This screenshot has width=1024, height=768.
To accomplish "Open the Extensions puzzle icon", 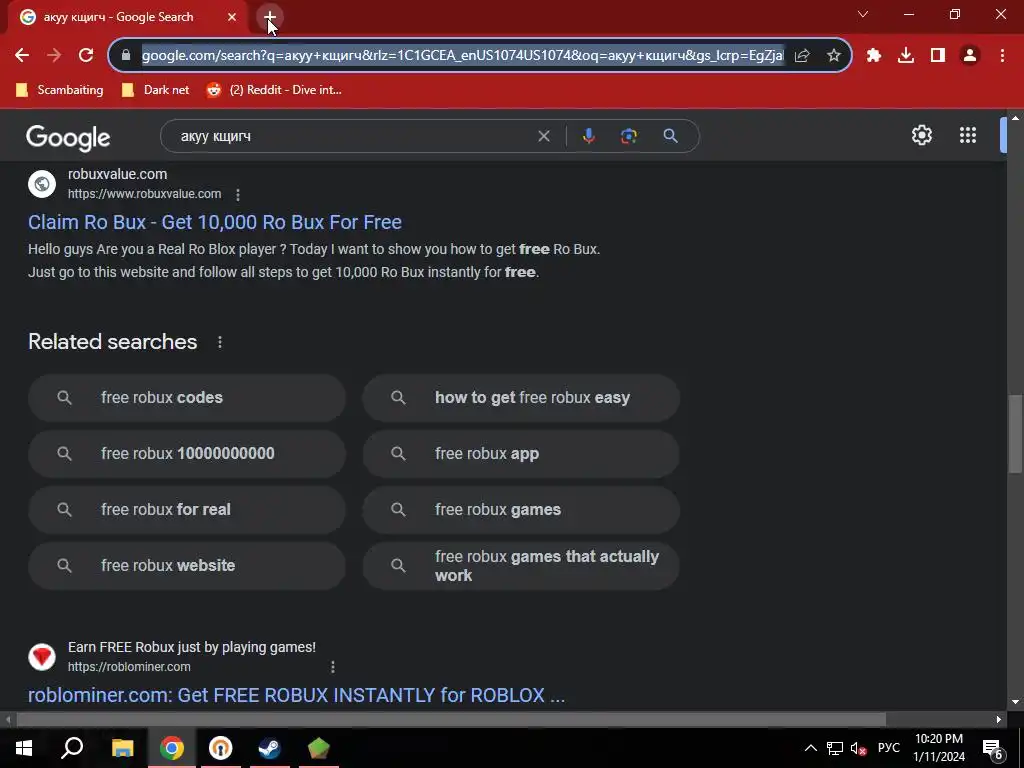I will click(874, 56).
